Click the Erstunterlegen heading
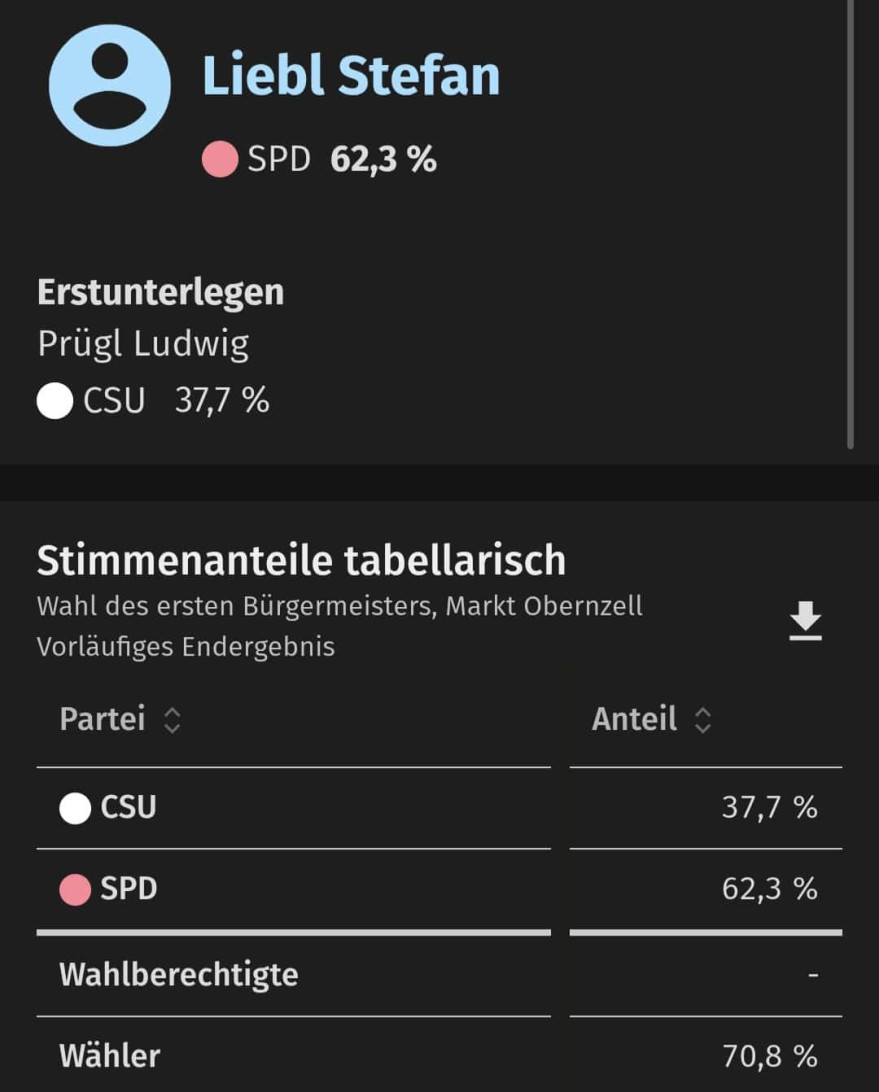Viewport: 879px width, 1092px height. (x=160, y=292)
